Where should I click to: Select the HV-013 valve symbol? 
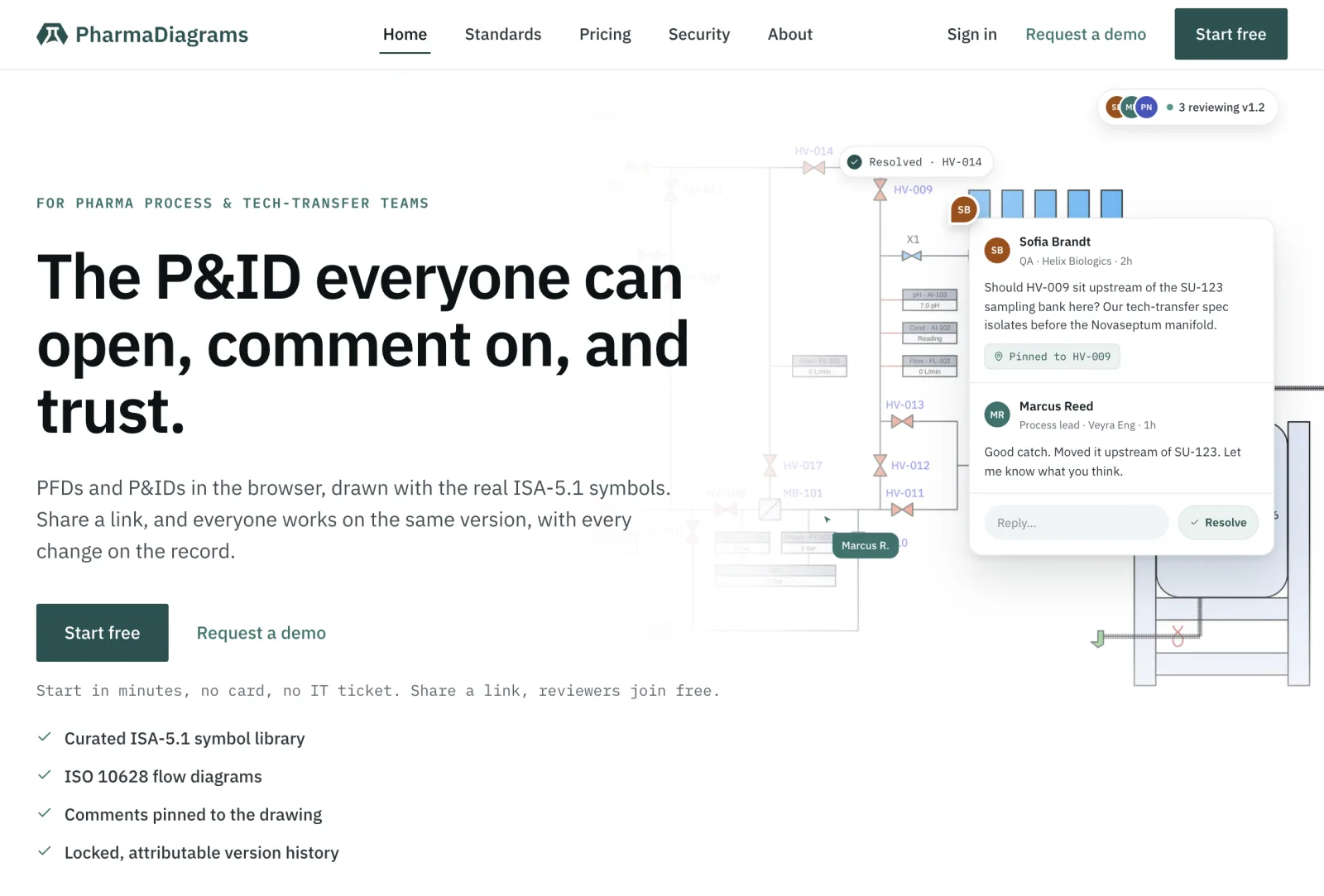pos(902,422)
